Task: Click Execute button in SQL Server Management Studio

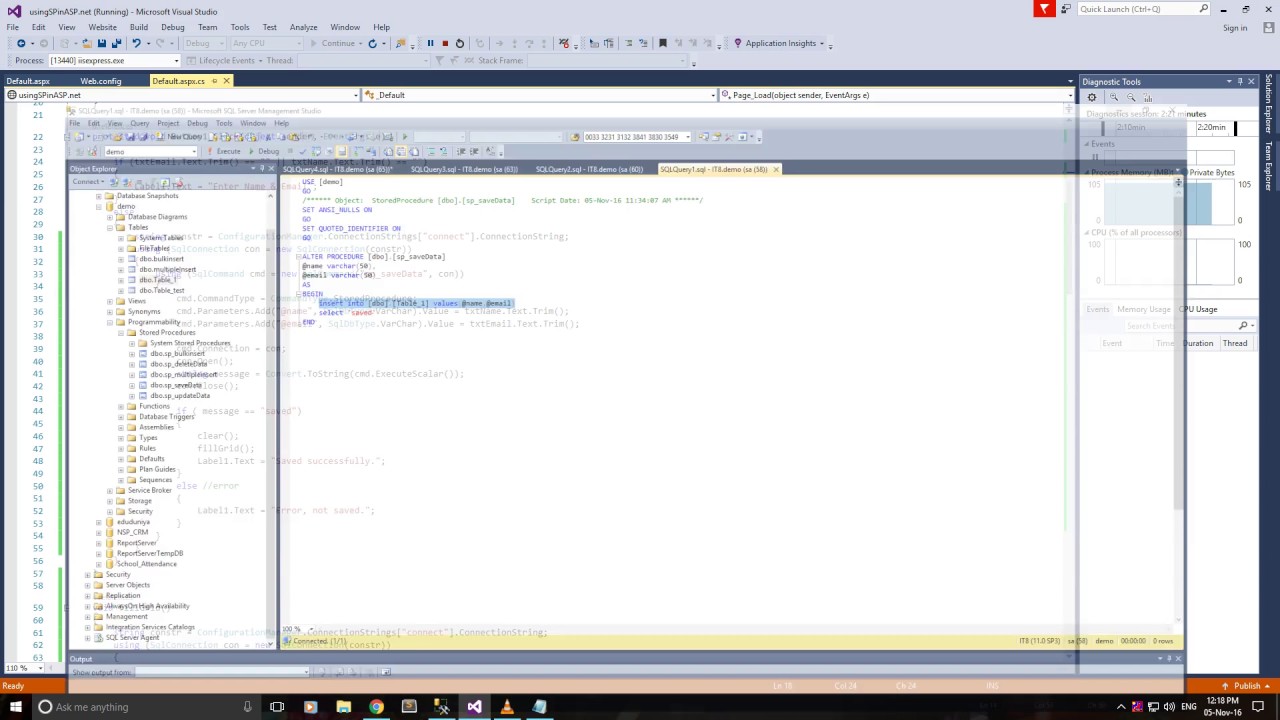Action: [224, 151]
